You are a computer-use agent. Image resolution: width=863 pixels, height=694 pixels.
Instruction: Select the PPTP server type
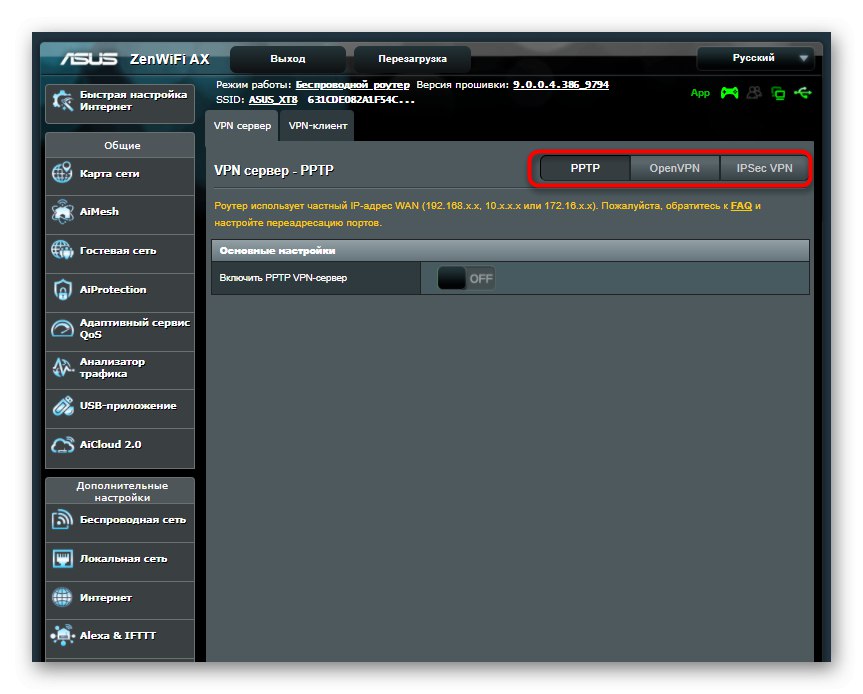585,168
